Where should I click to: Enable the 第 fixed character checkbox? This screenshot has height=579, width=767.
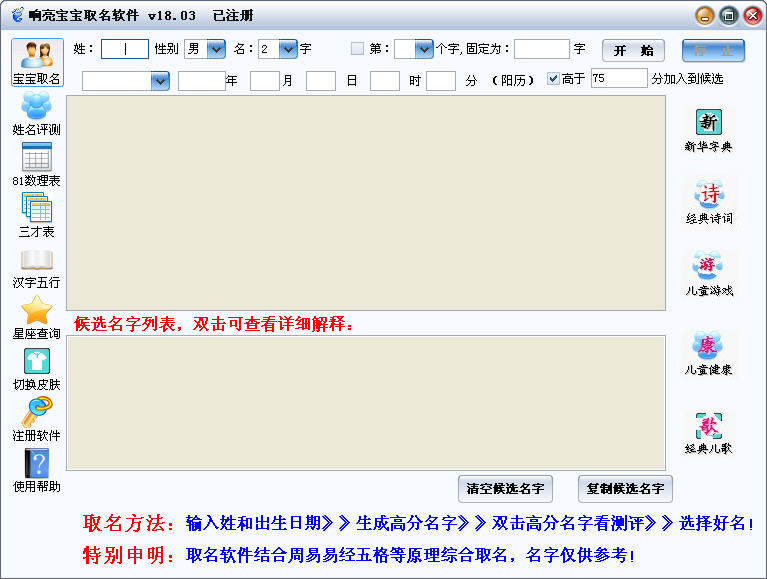tap(358, 49)
